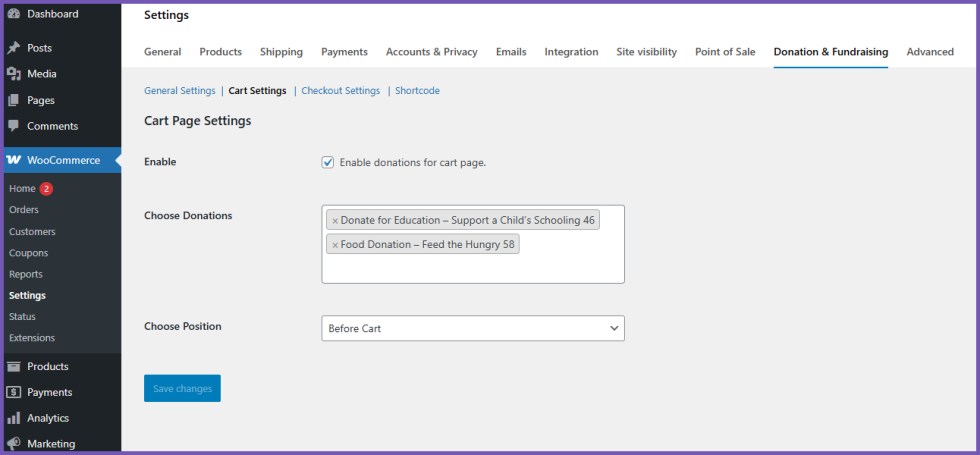Click the Posts pushpin icon
The height and width of the screenshot is (455, 980).
pos(14,48)
